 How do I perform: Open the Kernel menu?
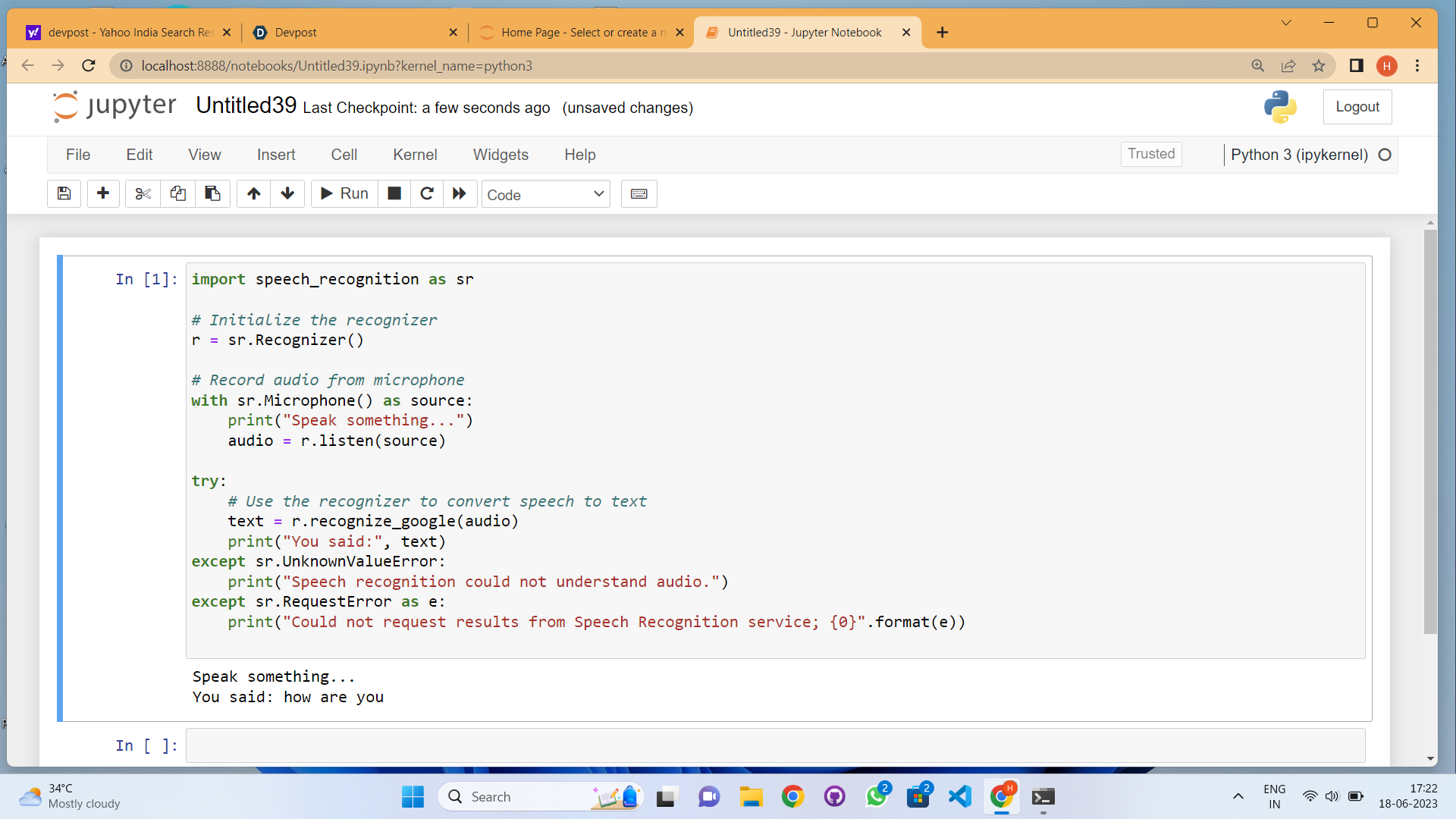(415, 155)
